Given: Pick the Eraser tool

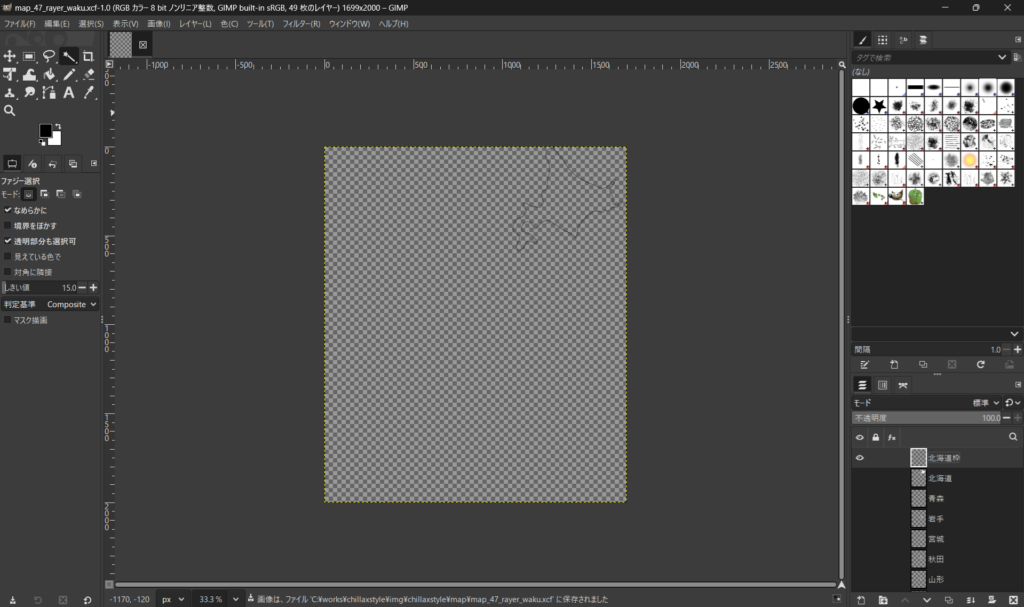Looking at the screenshot, I should tap(89, 75).
